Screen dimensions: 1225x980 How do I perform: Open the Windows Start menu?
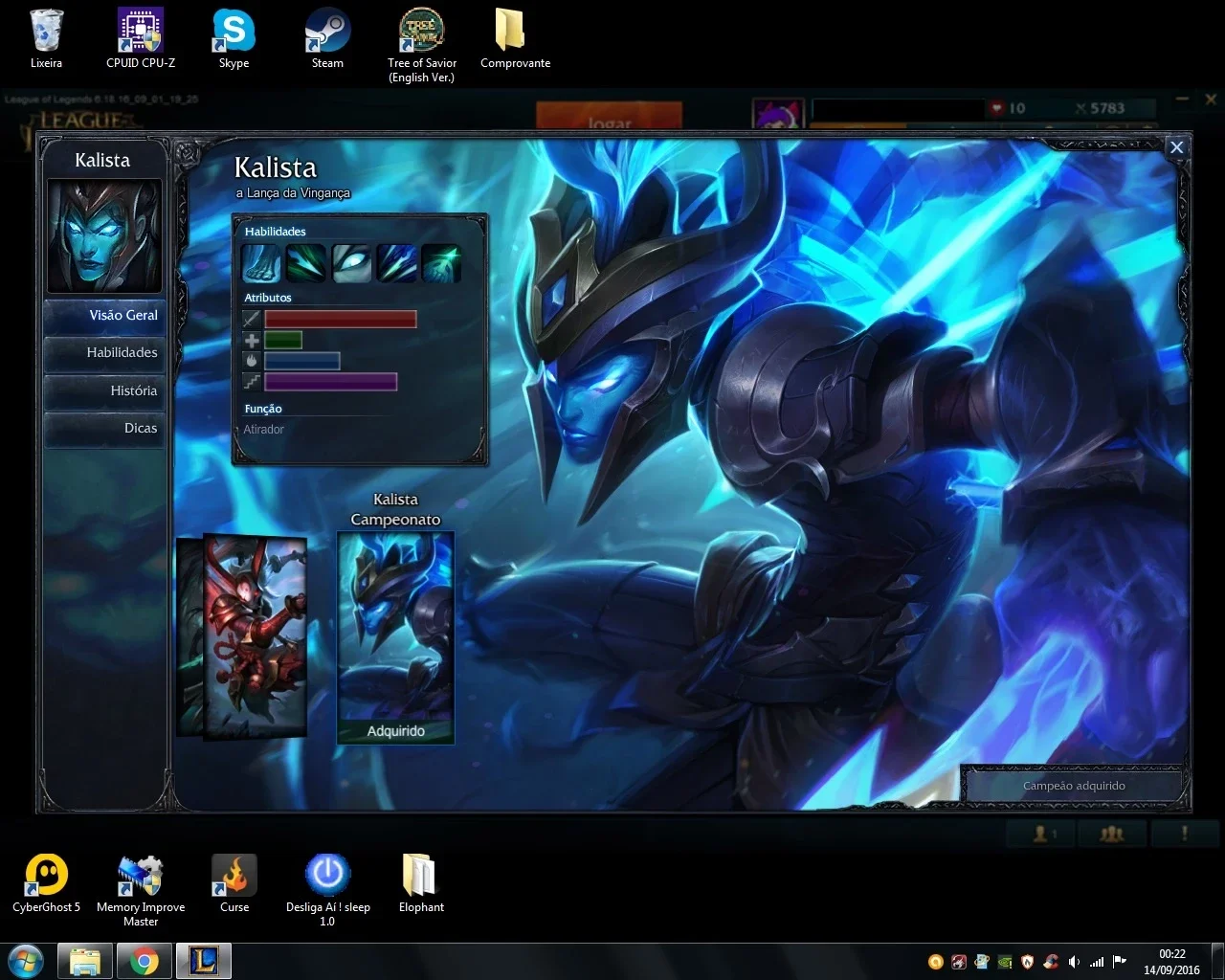pos(26,961)
